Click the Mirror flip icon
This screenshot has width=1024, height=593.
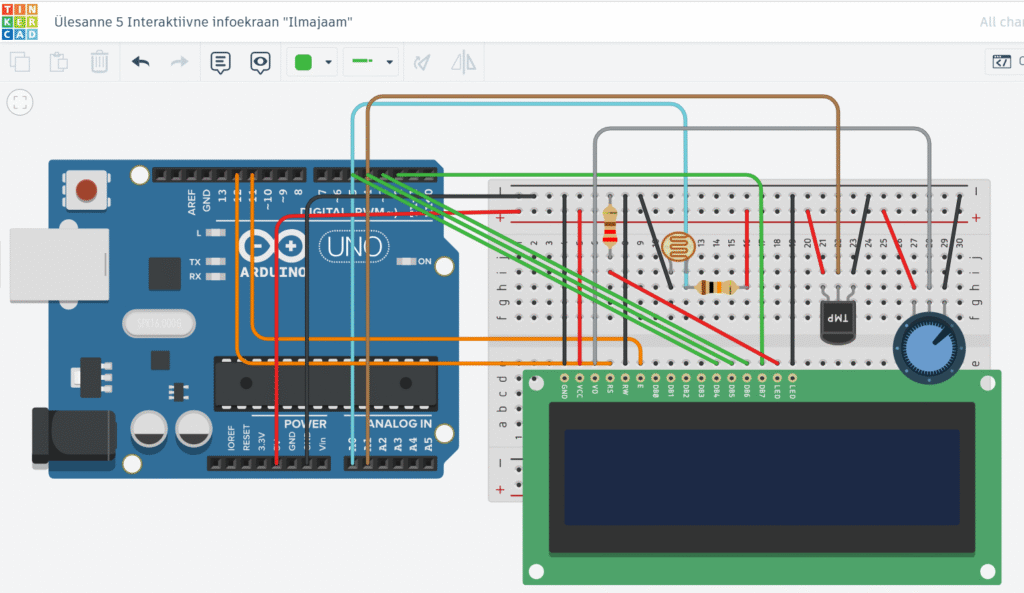click(464, 62)
